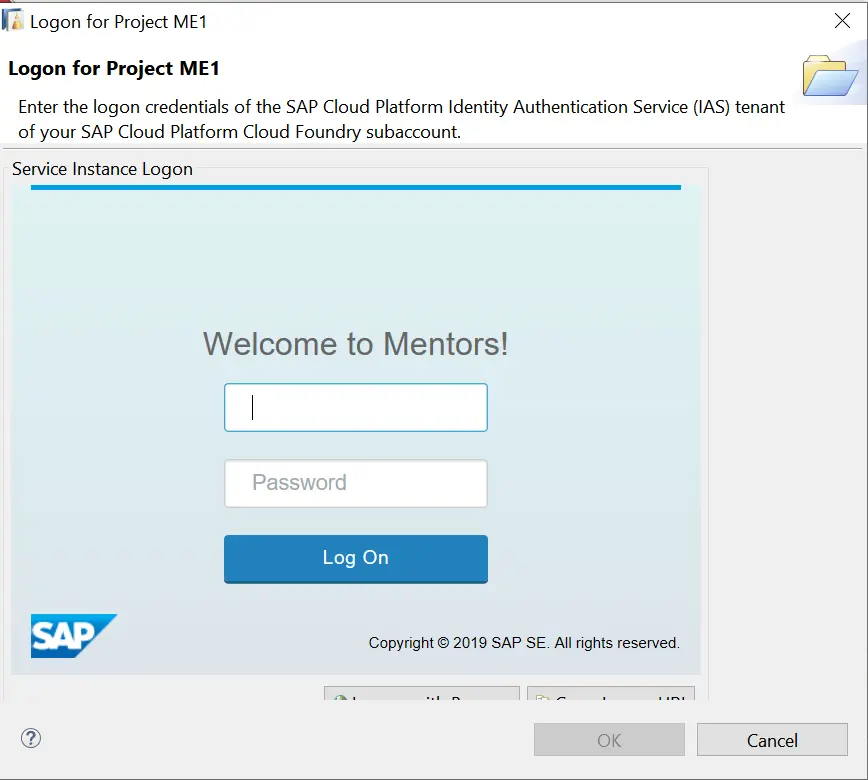This screenshot has height=780, width=868.
Task: Click the 'Service Instance Logon' group label
Action: (x=102, y=169)
